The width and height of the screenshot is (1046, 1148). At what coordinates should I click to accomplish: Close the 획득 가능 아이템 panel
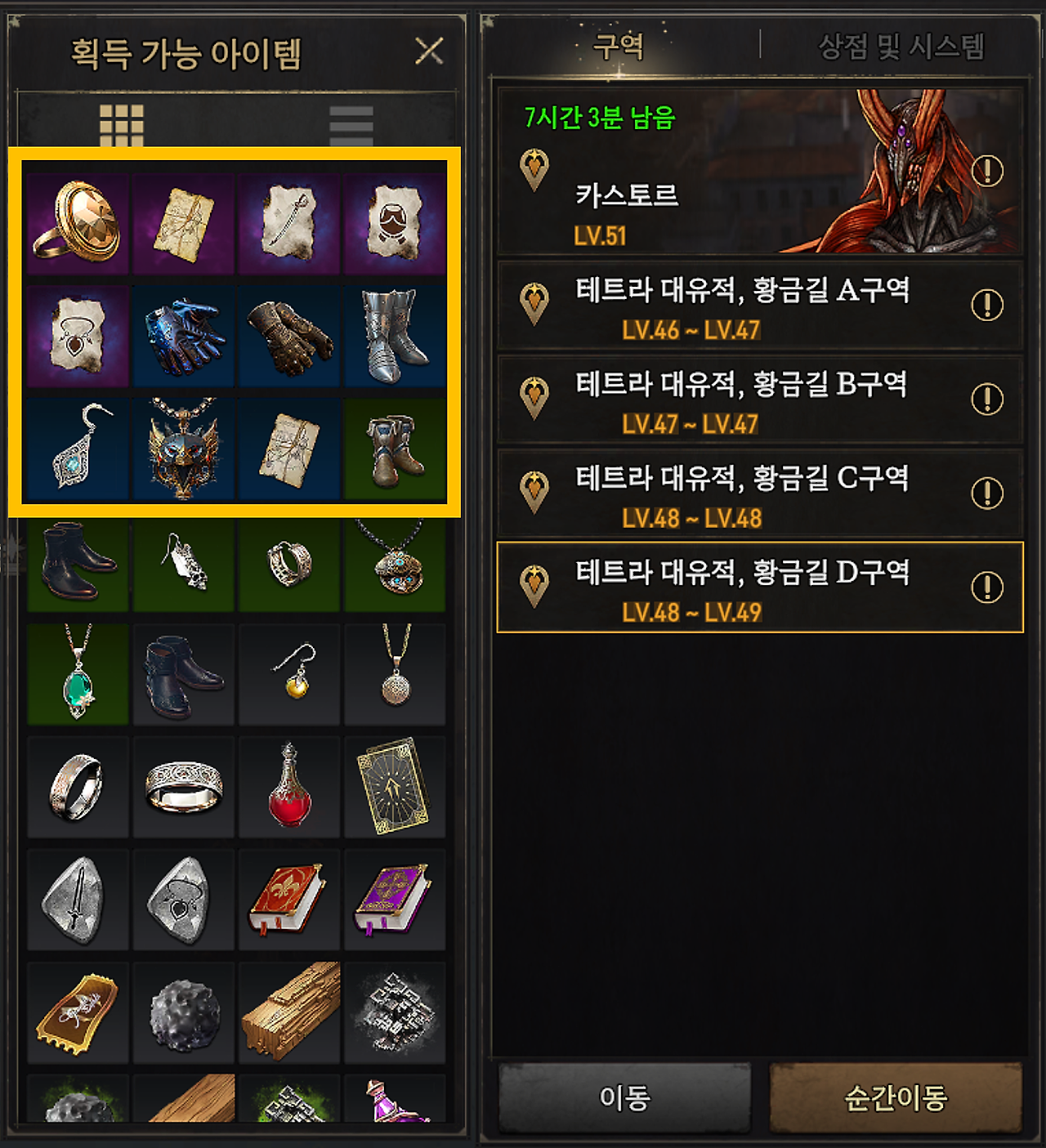point(429,51)
